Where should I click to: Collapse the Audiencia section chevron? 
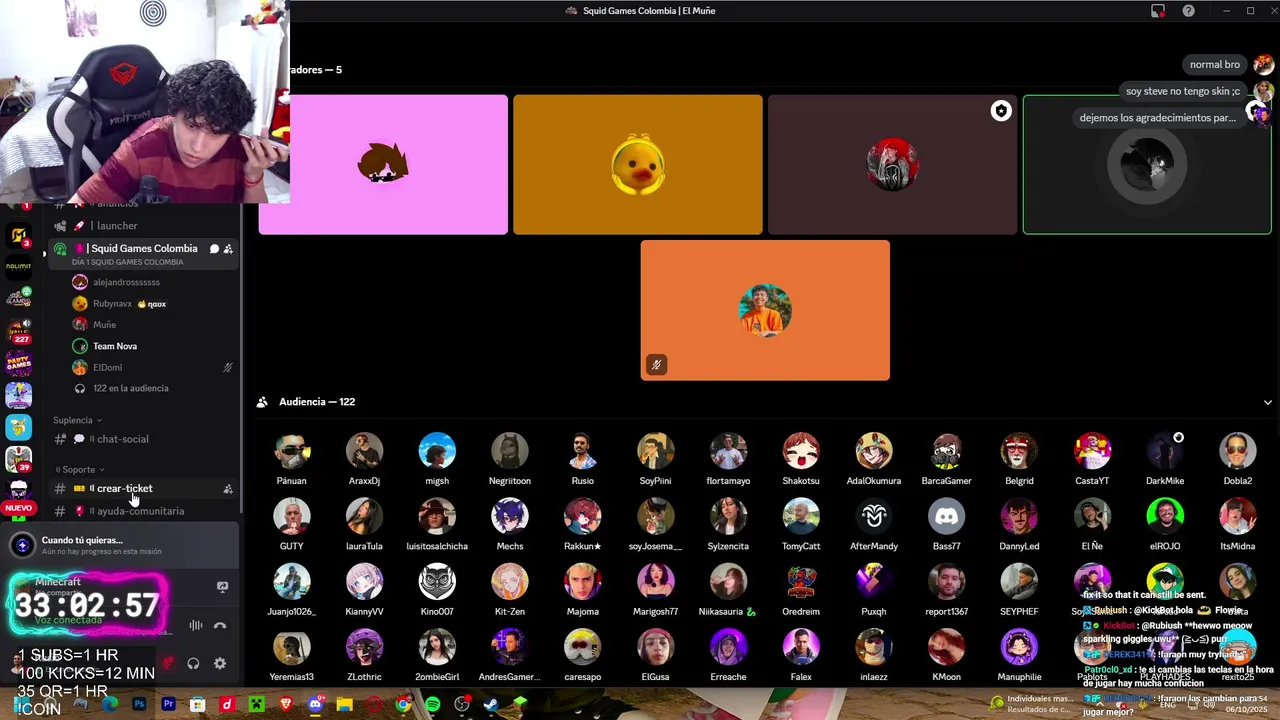[1267, 402]
